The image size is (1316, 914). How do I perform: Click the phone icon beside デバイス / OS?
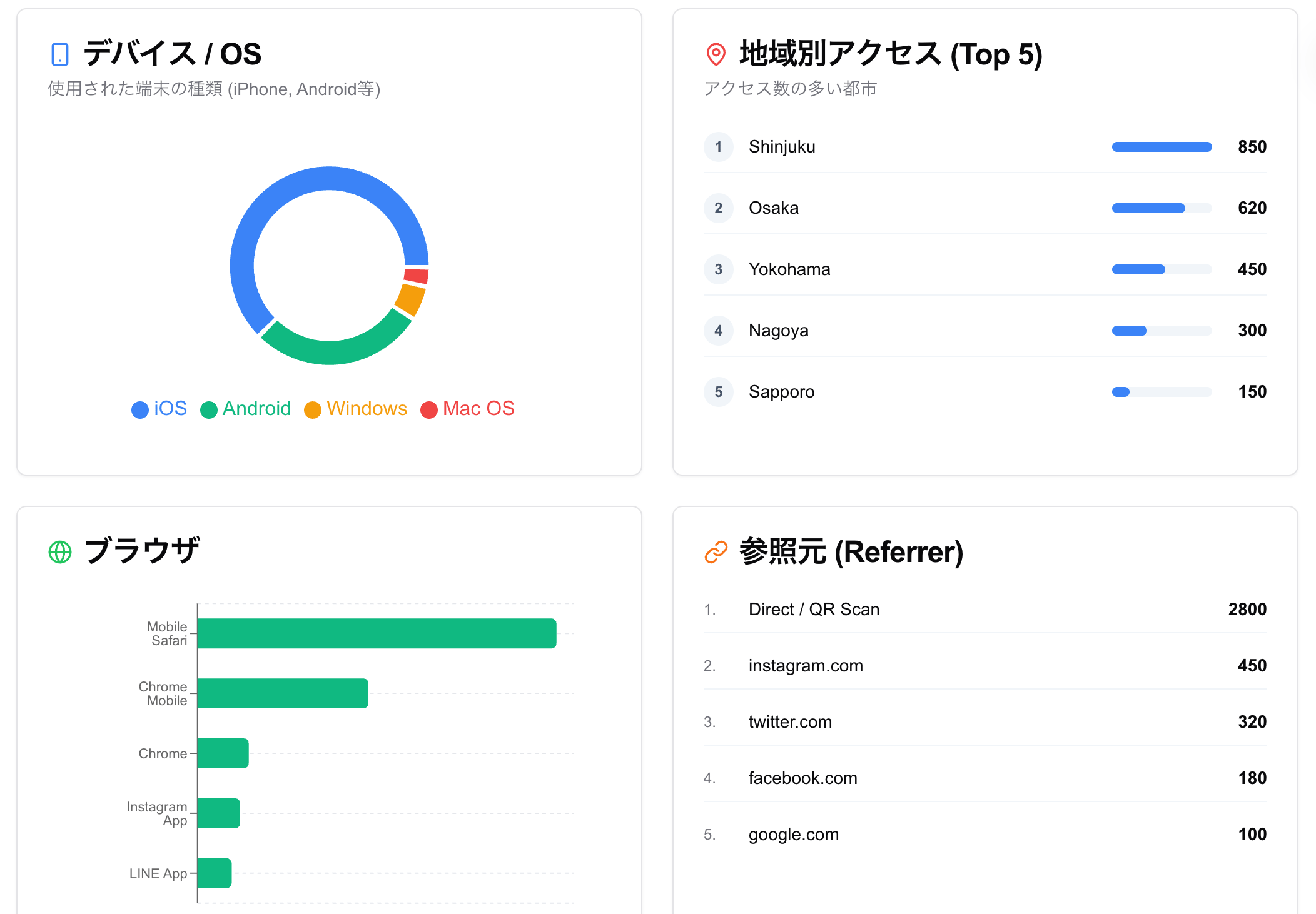59,54
